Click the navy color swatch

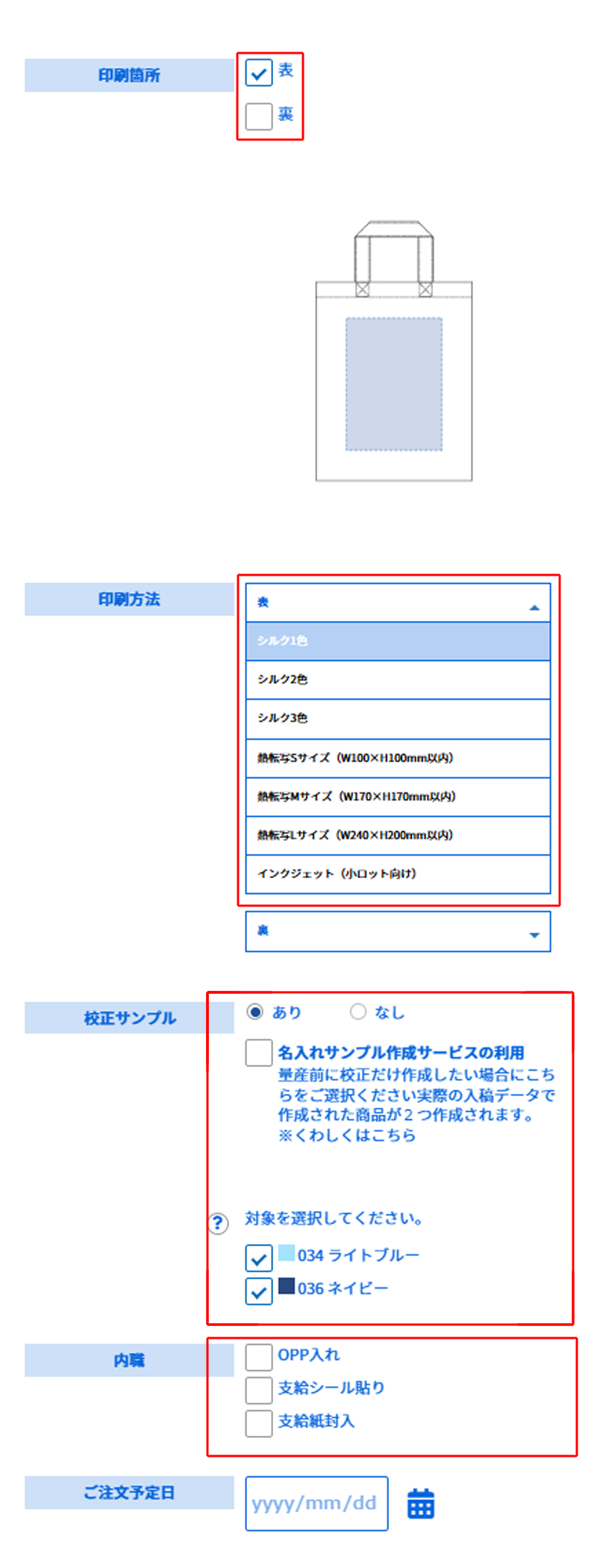(x=287, y=1285)
